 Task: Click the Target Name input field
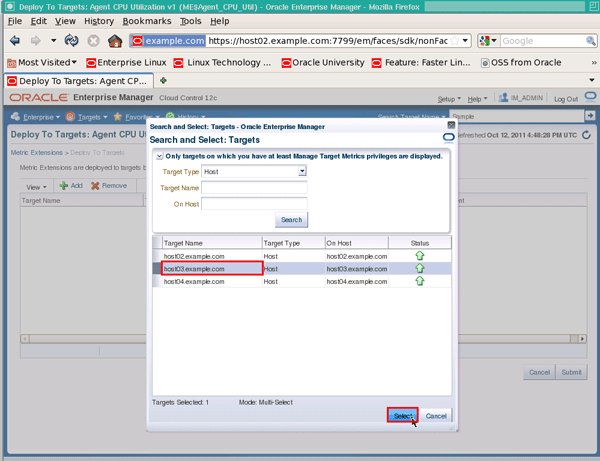pyautogui.click(x=254, y=187)
